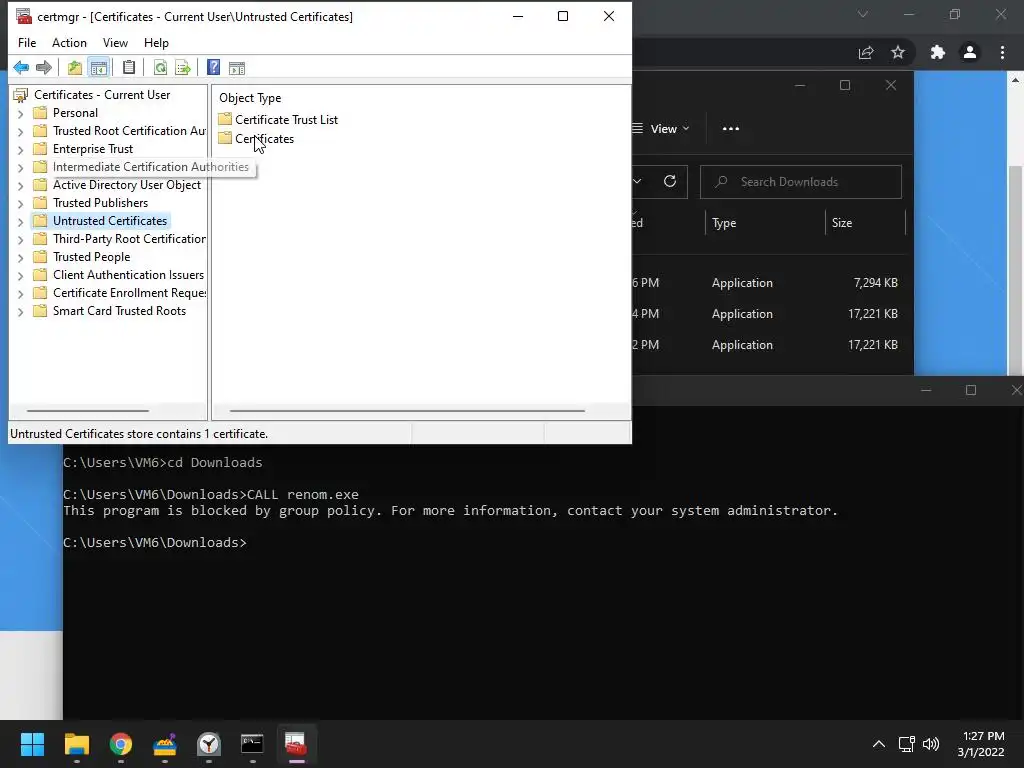Refresh the certmgr view
The image size is (1024, 768).
click(x=160, y=67)
